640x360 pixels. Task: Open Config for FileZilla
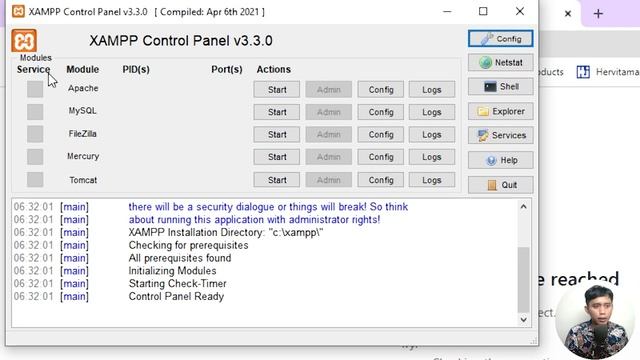[x=381, y=134]
